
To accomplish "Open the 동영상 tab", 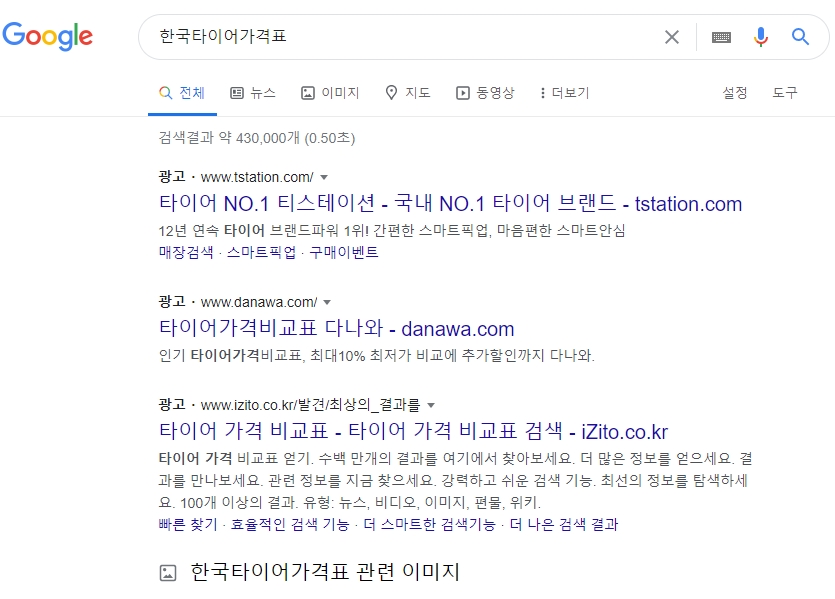I will pyautogui.click(x=485, y=93).
